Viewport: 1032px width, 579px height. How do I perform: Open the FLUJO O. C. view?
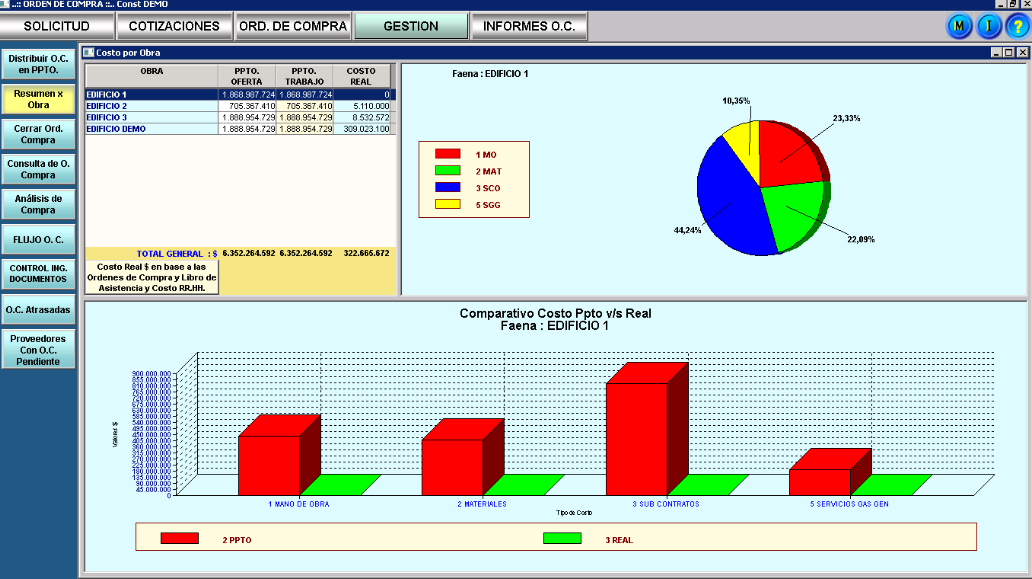tap(39, 240)
